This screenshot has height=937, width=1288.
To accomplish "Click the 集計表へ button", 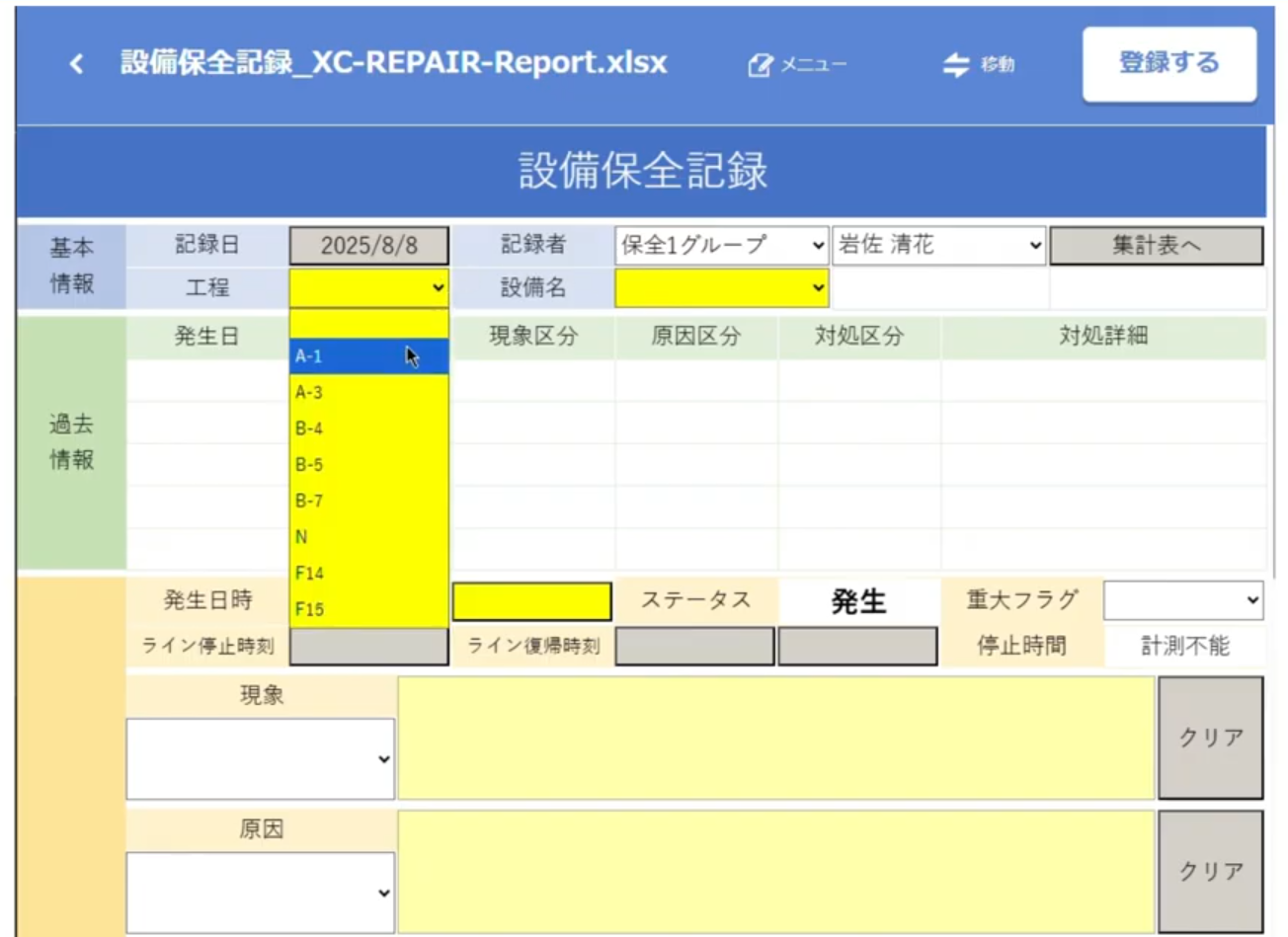I will 1156,246.
